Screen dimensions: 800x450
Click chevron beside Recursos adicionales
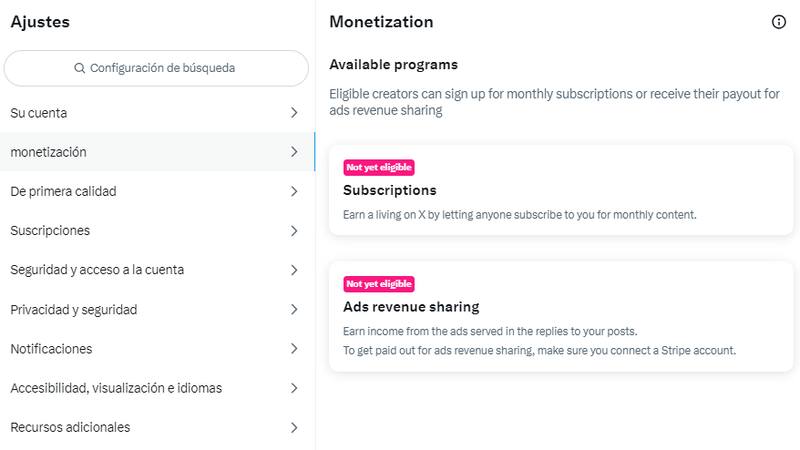click(294, 427)
